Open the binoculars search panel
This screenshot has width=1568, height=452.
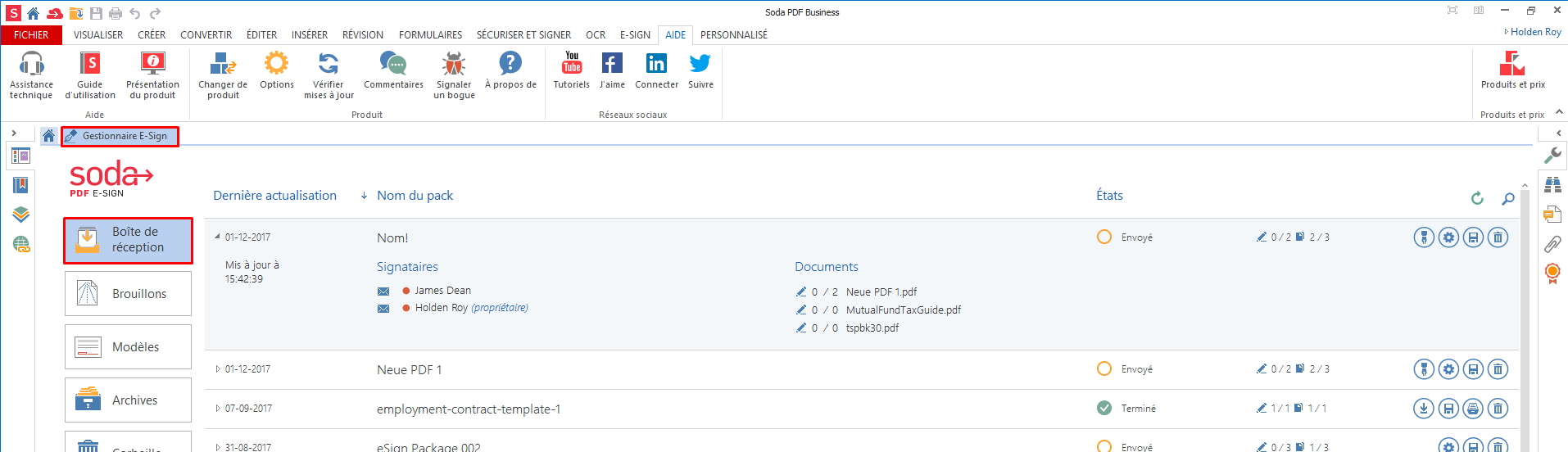tap(1552, 185)
